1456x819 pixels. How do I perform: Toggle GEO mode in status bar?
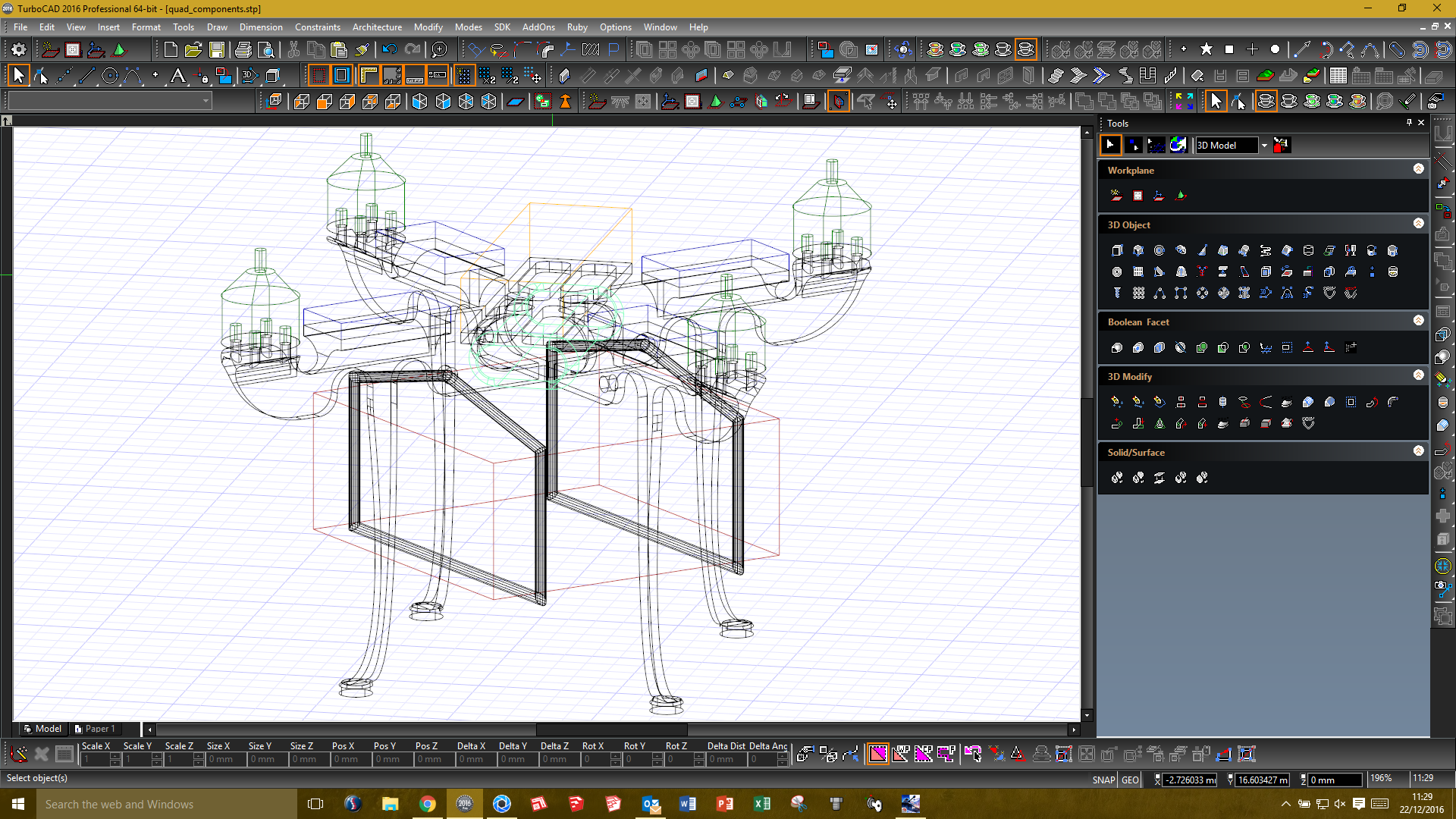tap(1130, 780)
